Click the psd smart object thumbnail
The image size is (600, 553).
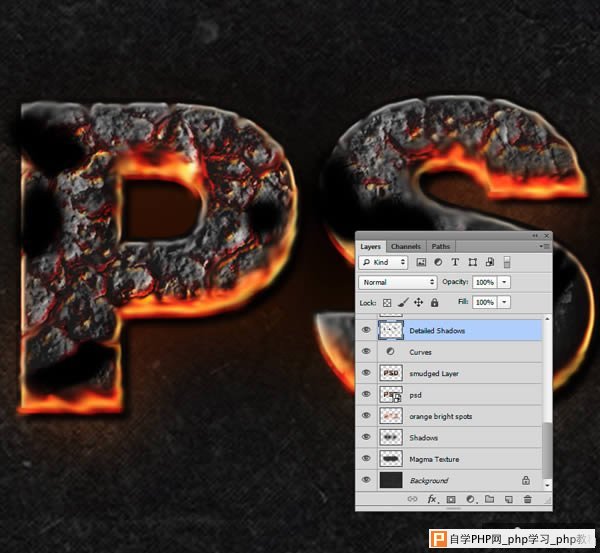click(x=391, y=394)
